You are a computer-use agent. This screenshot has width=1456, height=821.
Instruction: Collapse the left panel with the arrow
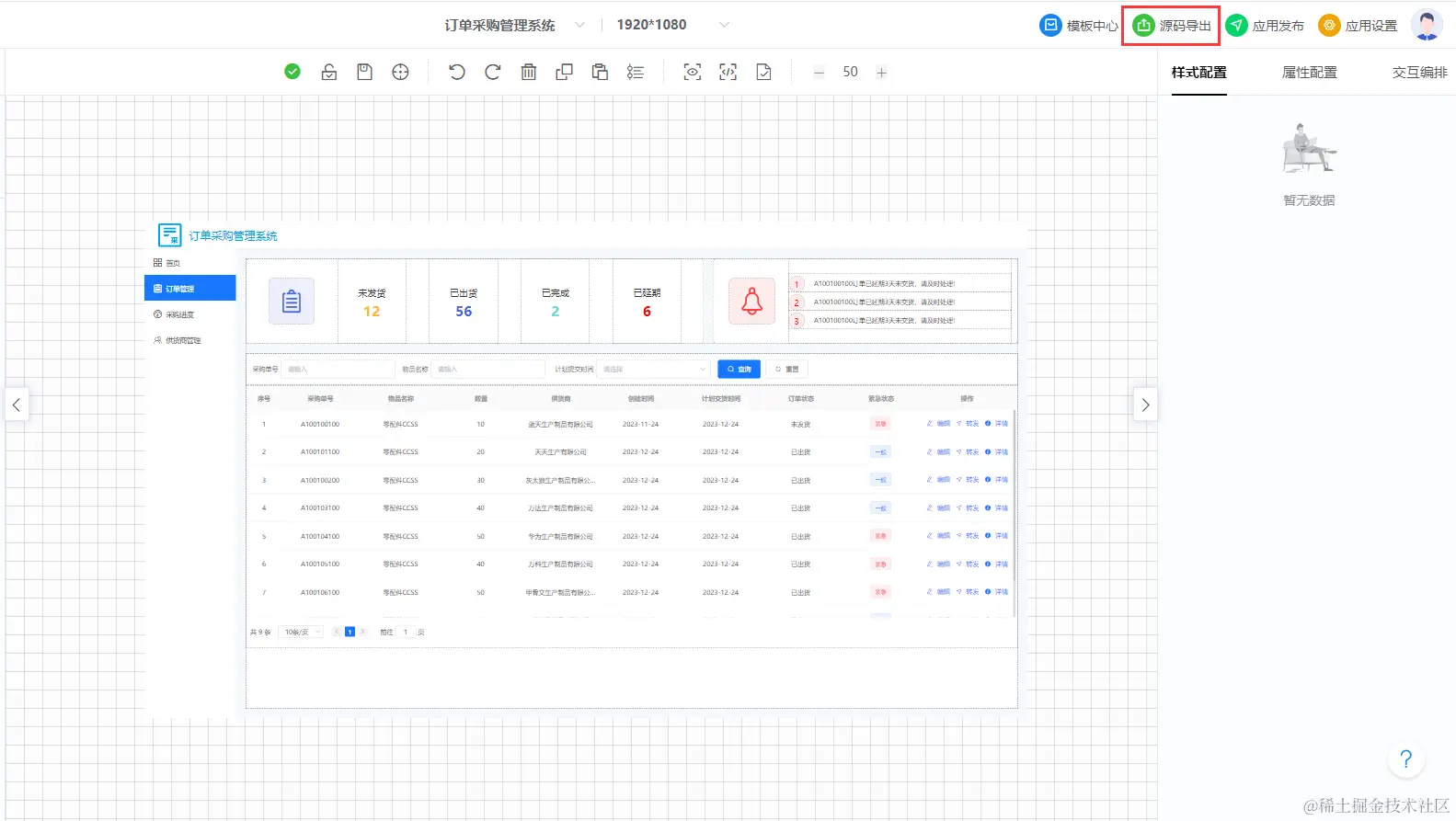(17, 405)
